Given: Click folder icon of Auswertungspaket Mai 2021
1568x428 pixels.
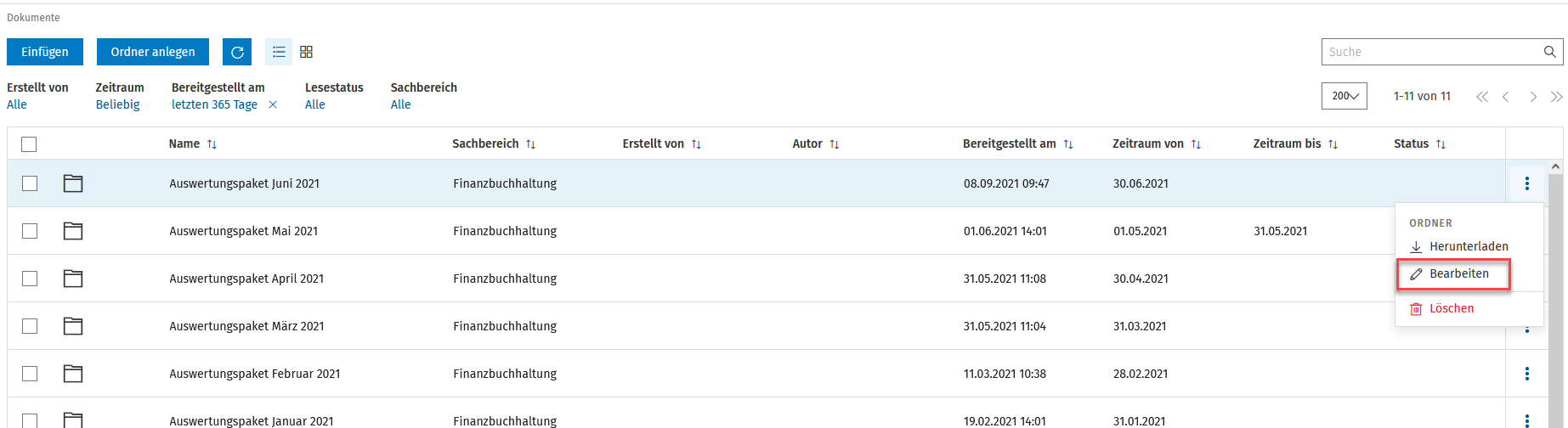Looking at the screenshot, I should [73, 230].
